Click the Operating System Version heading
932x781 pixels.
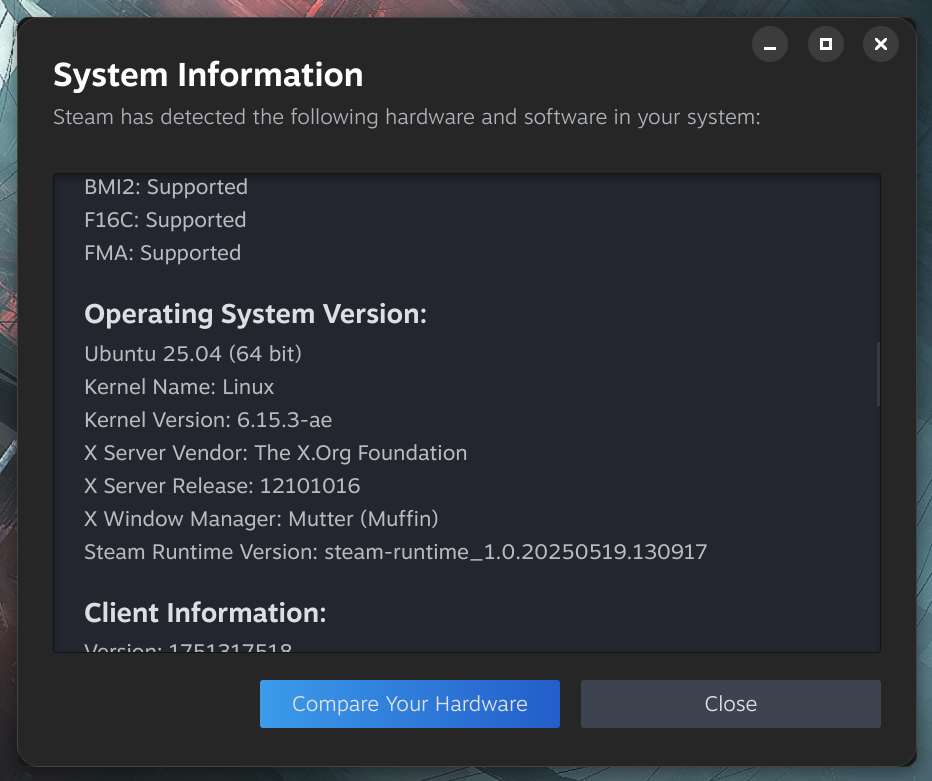(256, 314)
